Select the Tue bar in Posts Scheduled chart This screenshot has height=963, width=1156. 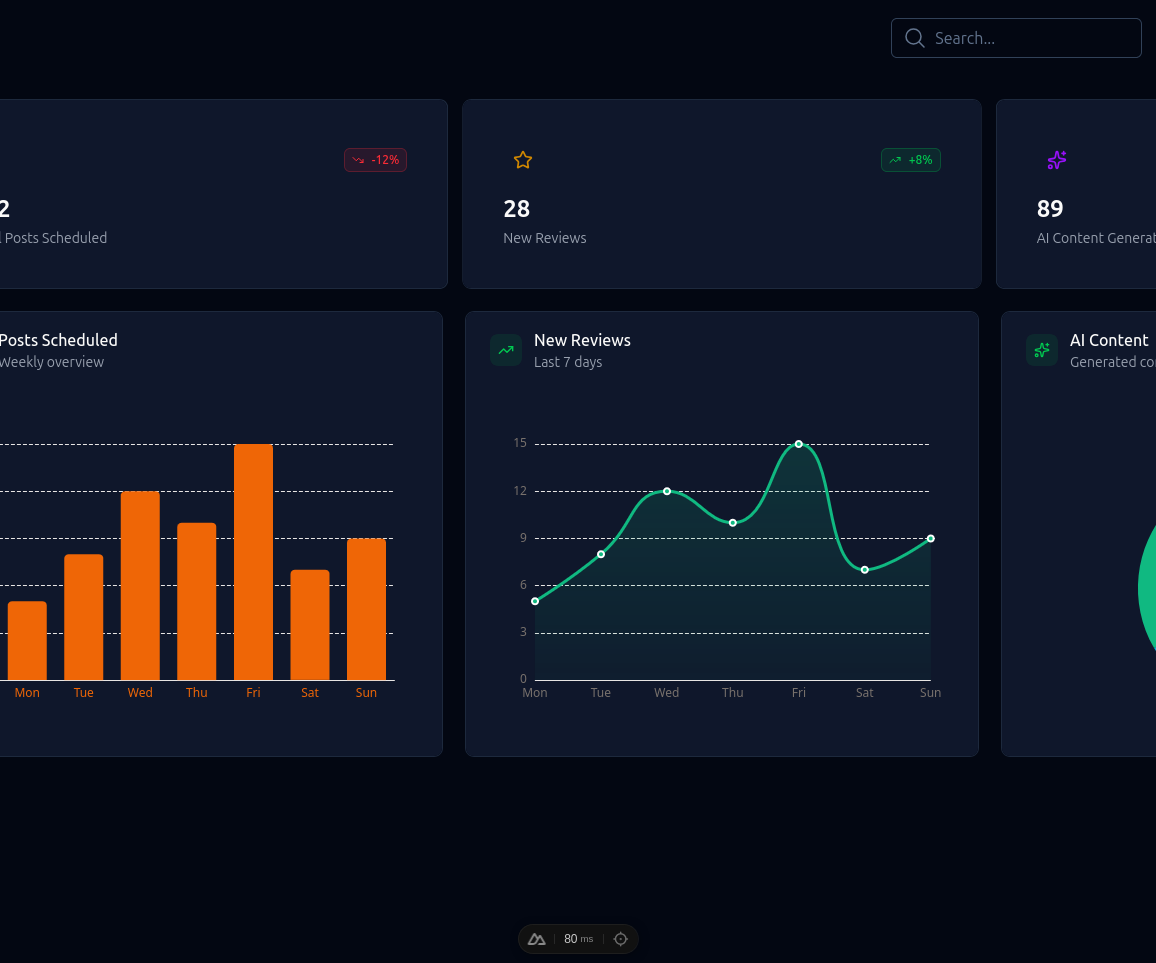(83, 617)
